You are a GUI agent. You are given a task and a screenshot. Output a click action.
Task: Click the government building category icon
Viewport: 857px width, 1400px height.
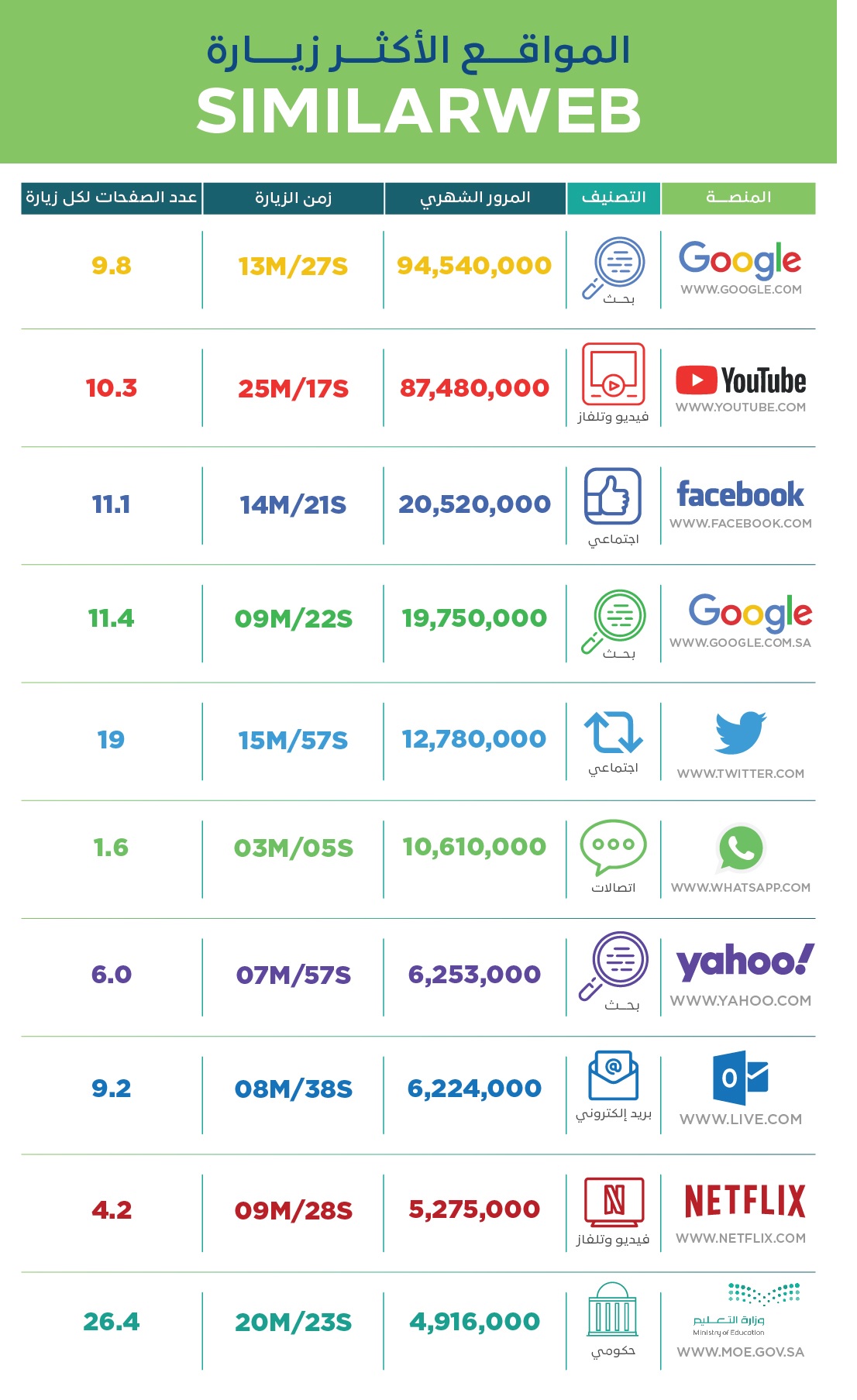point(613,1310)
